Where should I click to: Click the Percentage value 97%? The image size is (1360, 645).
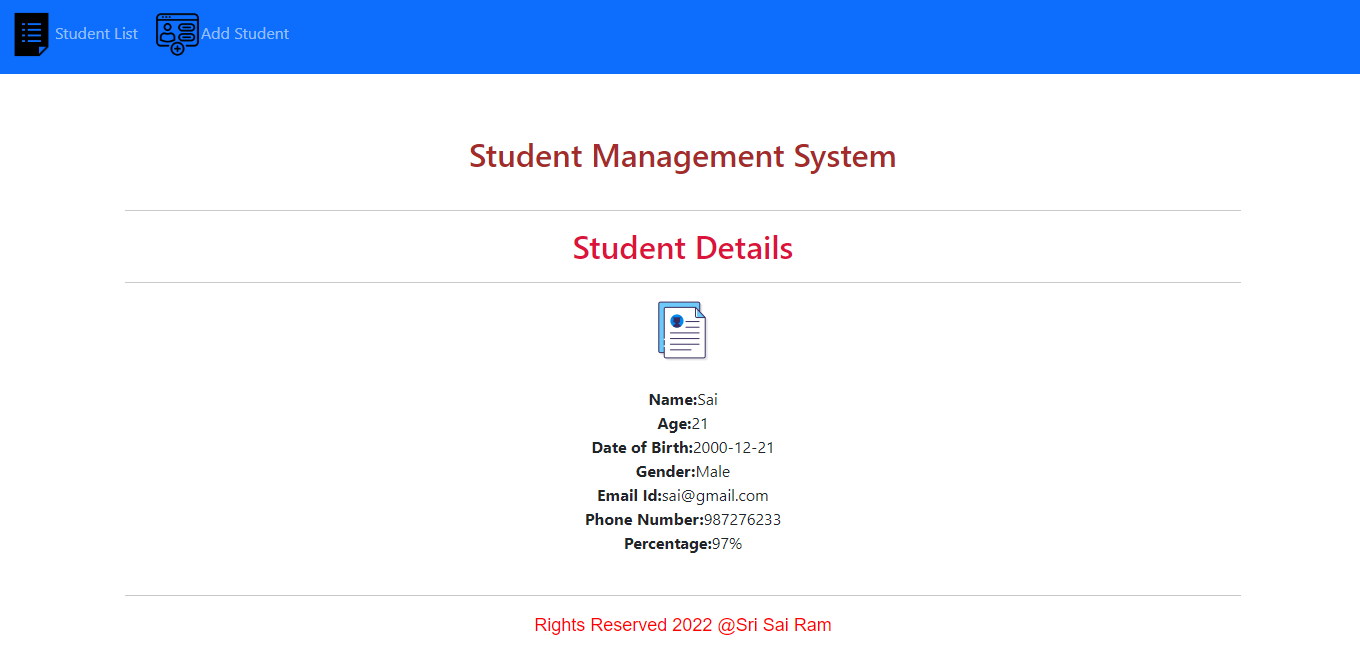728,543
